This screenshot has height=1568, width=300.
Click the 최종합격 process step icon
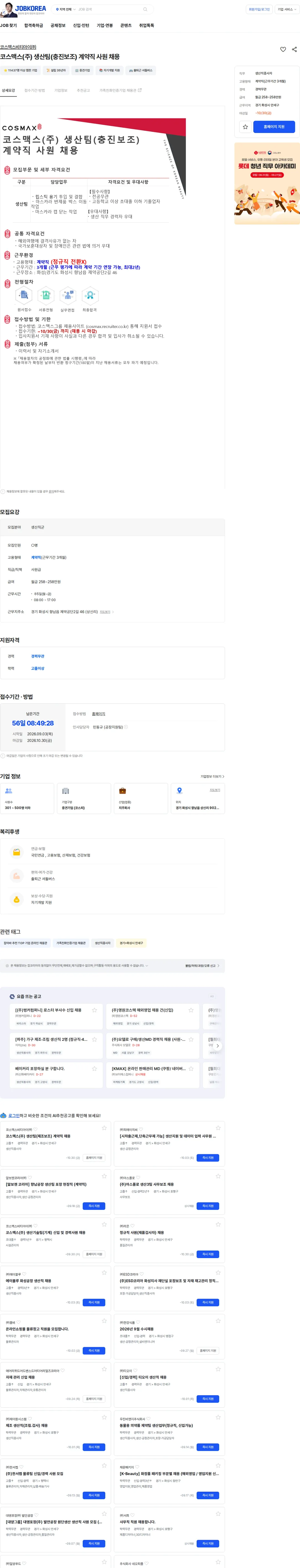[x=90, y=295]
